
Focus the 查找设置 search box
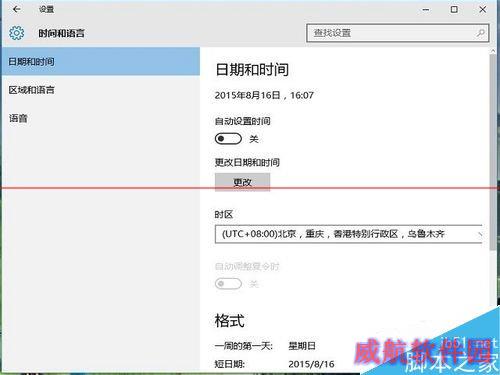[x=398, y=33]
